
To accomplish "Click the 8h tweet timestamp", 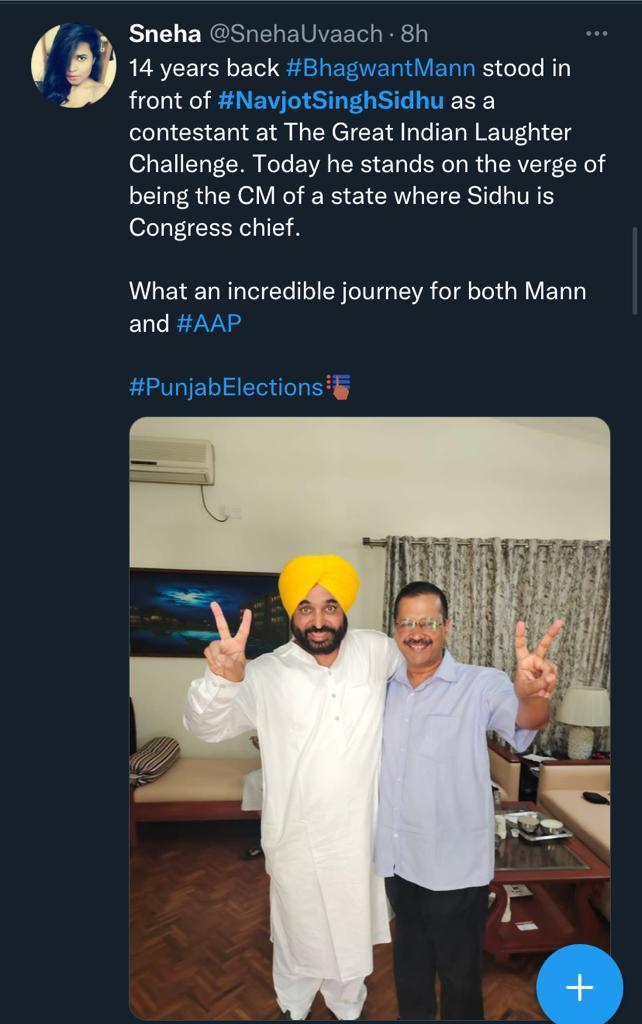I will click(414, 34).
